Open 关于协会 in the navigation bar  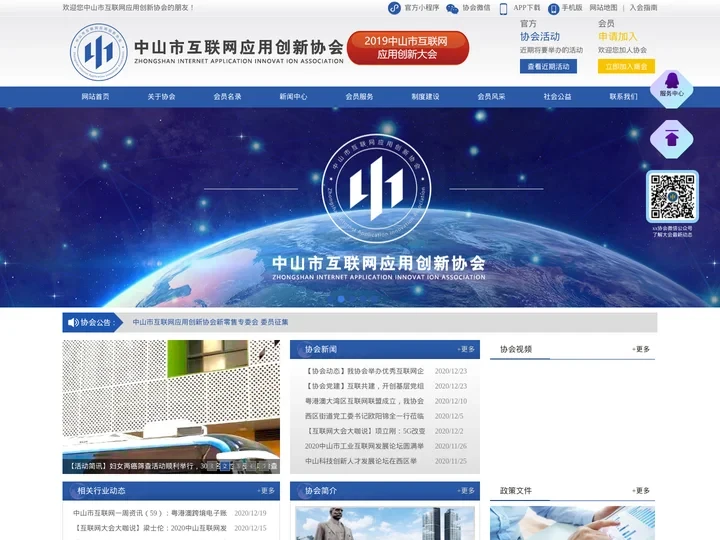pos(161,96)
